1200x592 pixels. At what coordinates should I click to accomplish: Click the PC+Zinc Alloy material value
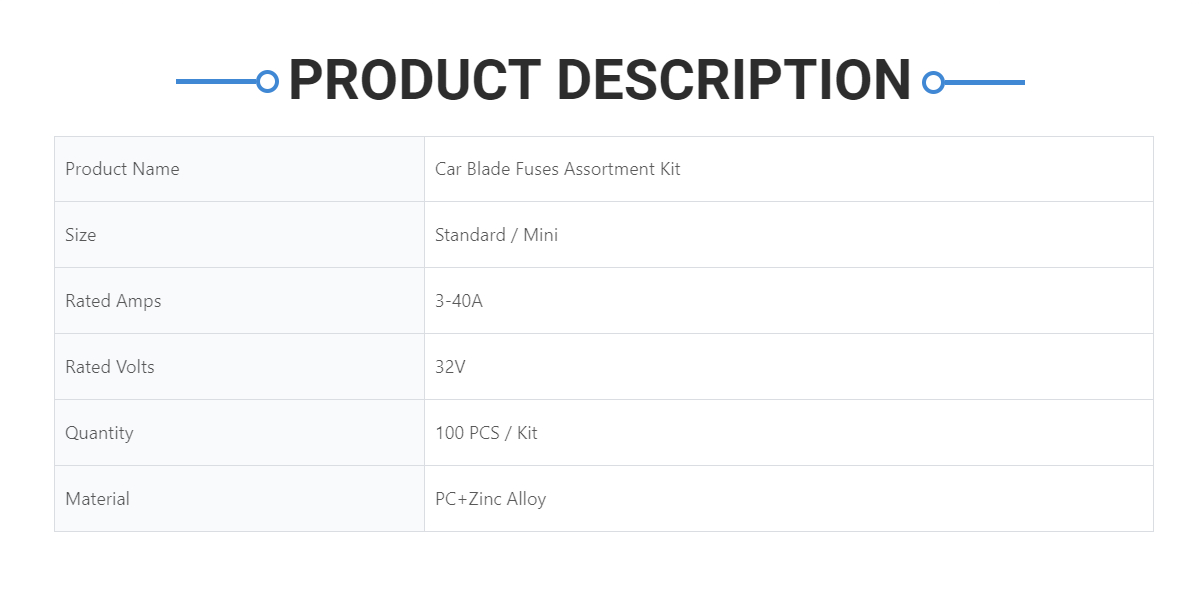point(490,499)
